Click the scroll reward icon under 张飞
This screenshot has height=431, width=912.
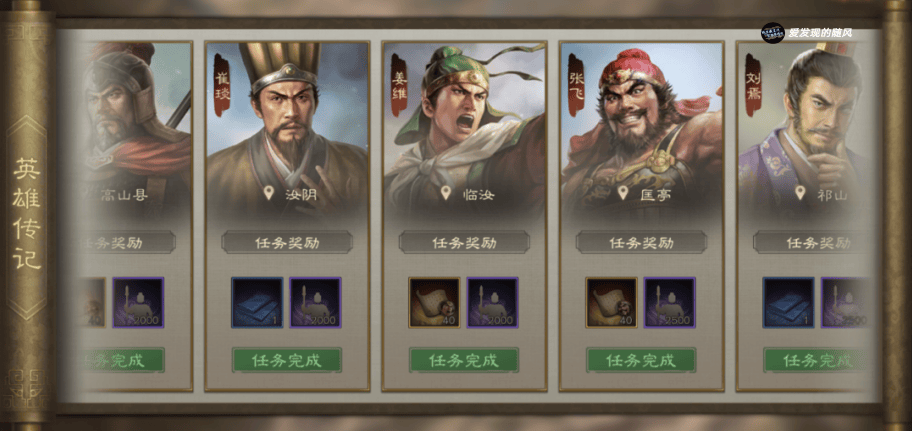(611, 302)
